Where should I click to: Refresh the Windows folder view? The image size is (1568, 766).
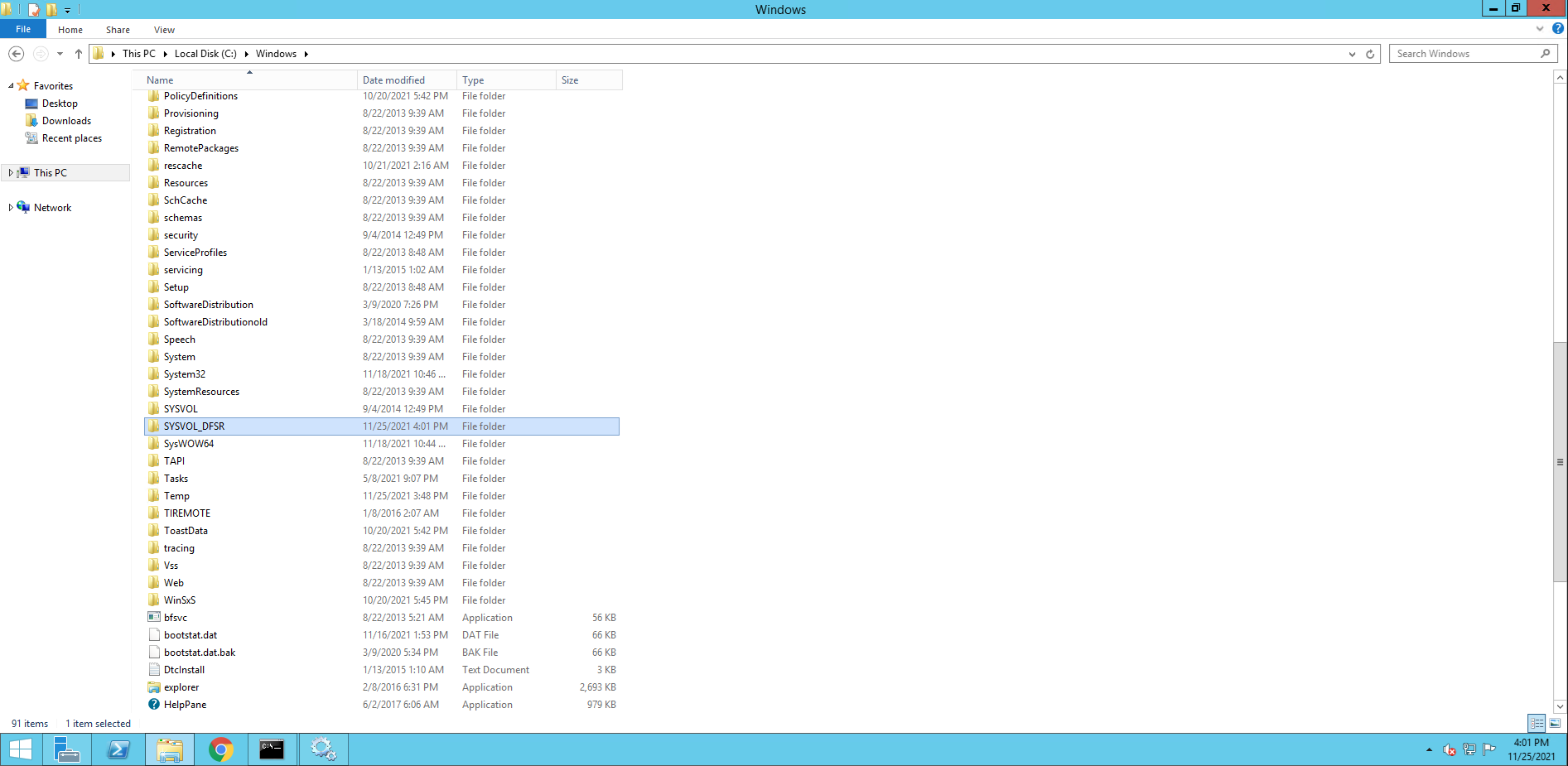(x=1370, y=54)
